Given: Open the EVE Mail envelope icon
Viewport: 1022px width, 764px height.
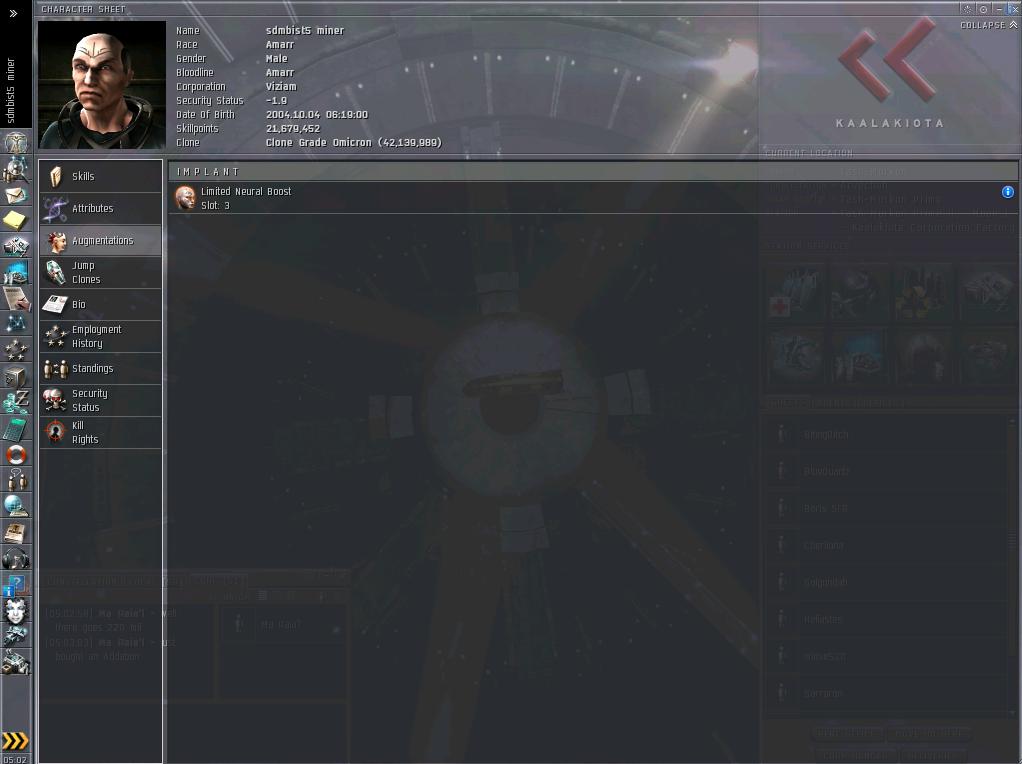Looking at the screenshot, I should click(x=15, y=195).
